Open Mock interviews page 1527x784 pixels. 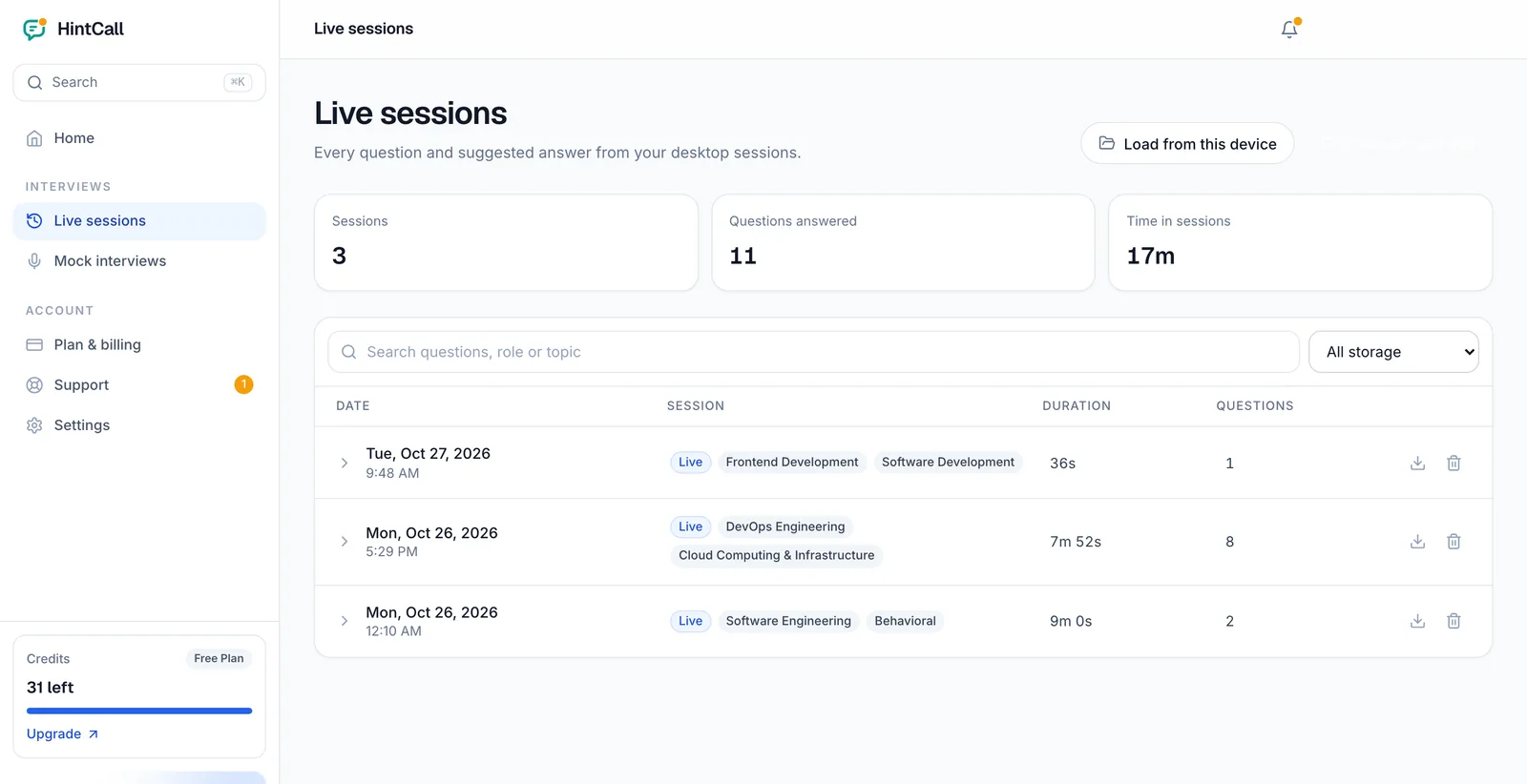coord(139,261)
